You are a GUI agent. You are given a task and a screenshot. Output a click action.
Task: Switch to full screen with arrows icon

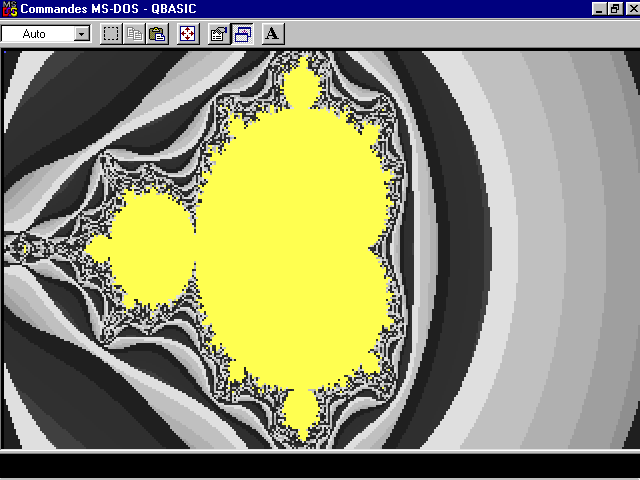[x=188, y=34]
